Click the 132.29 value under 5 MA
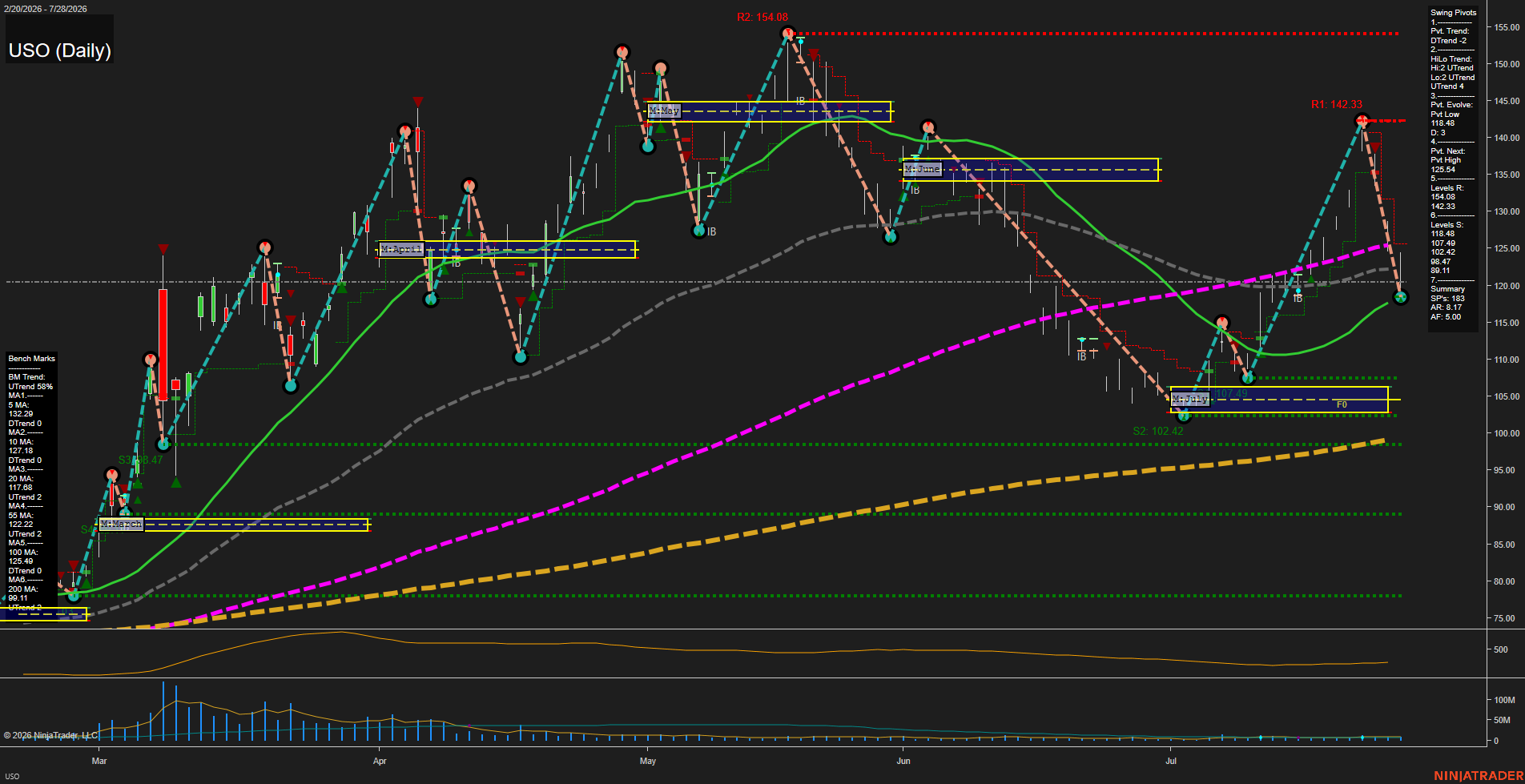The height and width of the screenshot is (784, 1525). [21, 414]
